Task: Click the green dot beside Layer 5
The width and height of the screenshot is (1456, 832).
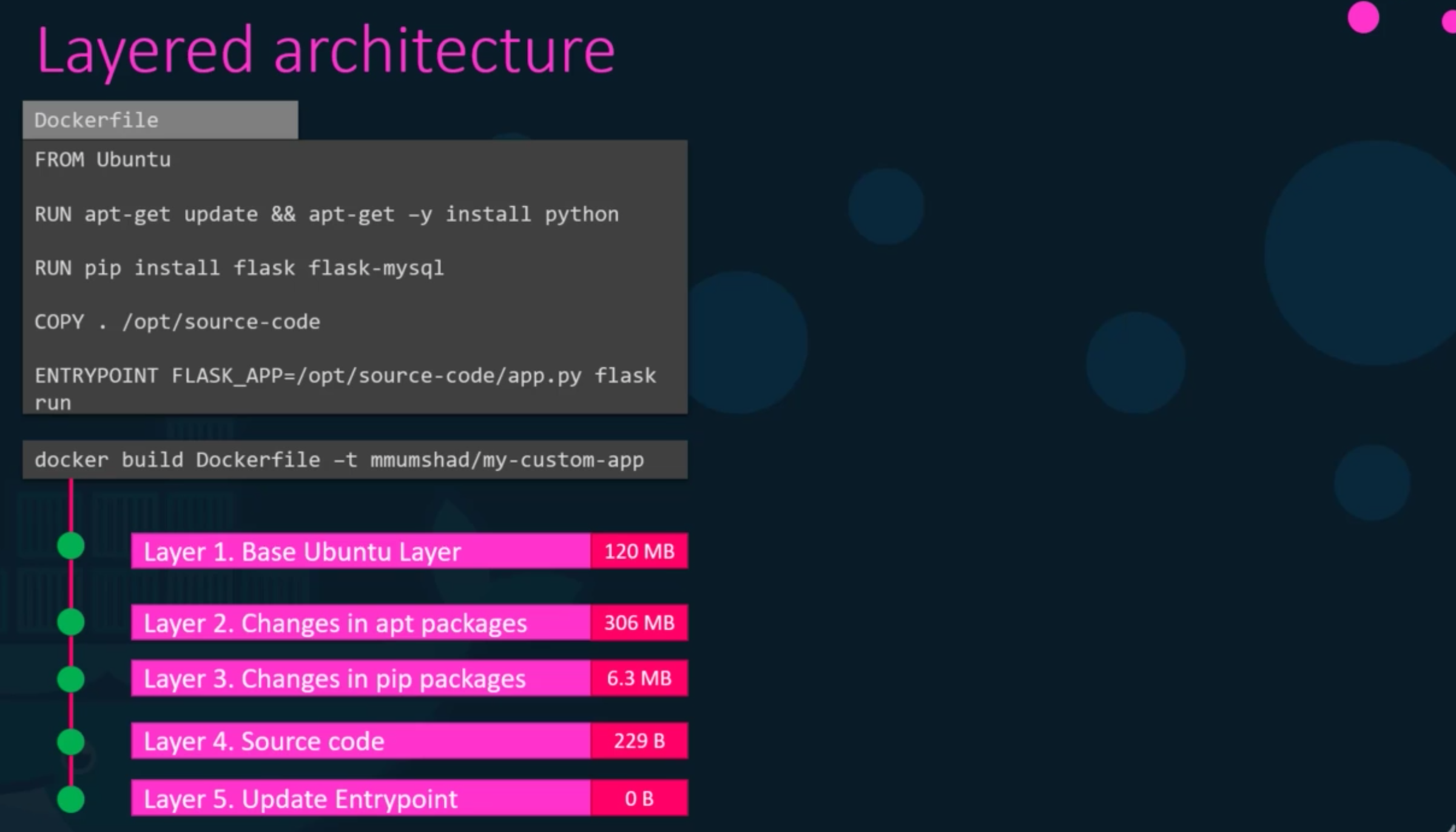Action: click(71, 799)
